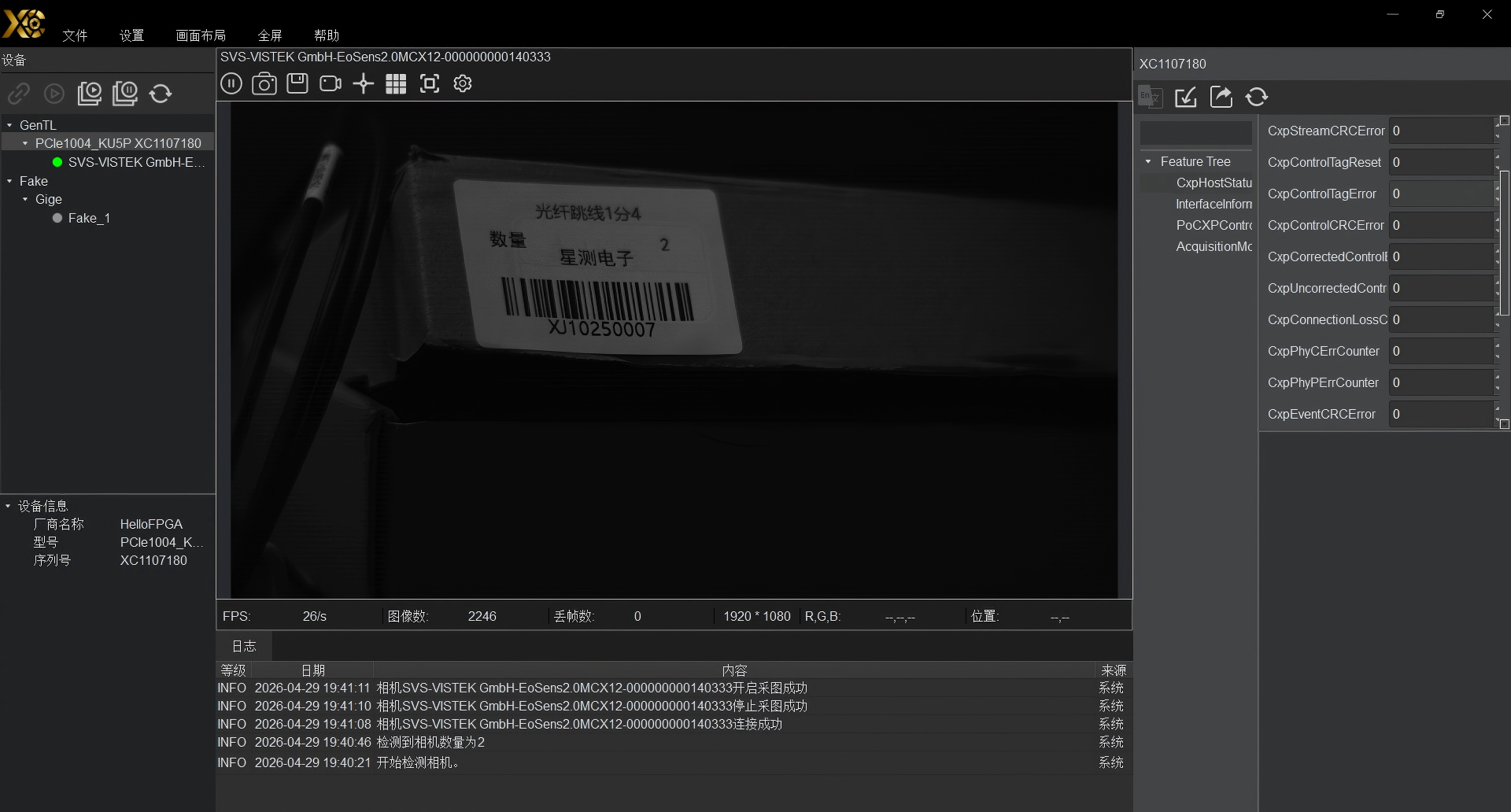Image resolution: width=1511 pixels, height=812 pixels.
Task: Collapse the Fake tree node
Action: (x=9, y=181)
